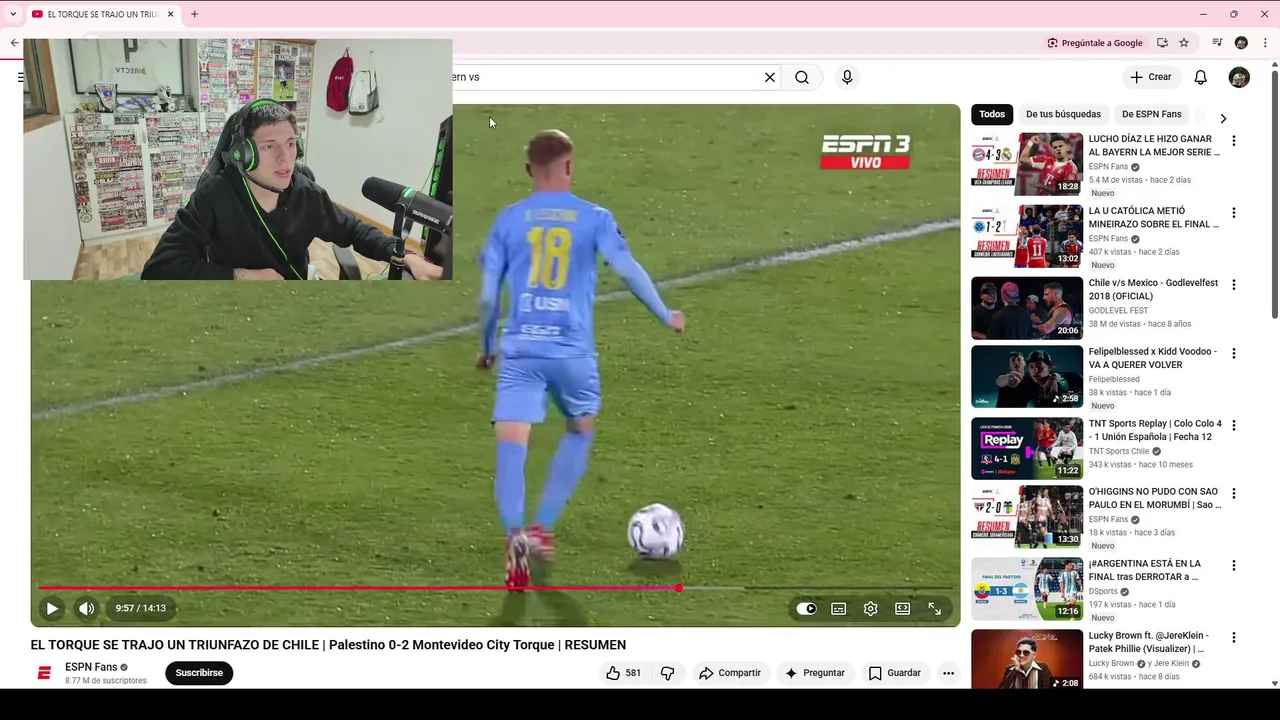Open ESPN Fans channel logo
Image resolution: width=1280 pixels, height=720 pixels.
(x=44, y=673)
